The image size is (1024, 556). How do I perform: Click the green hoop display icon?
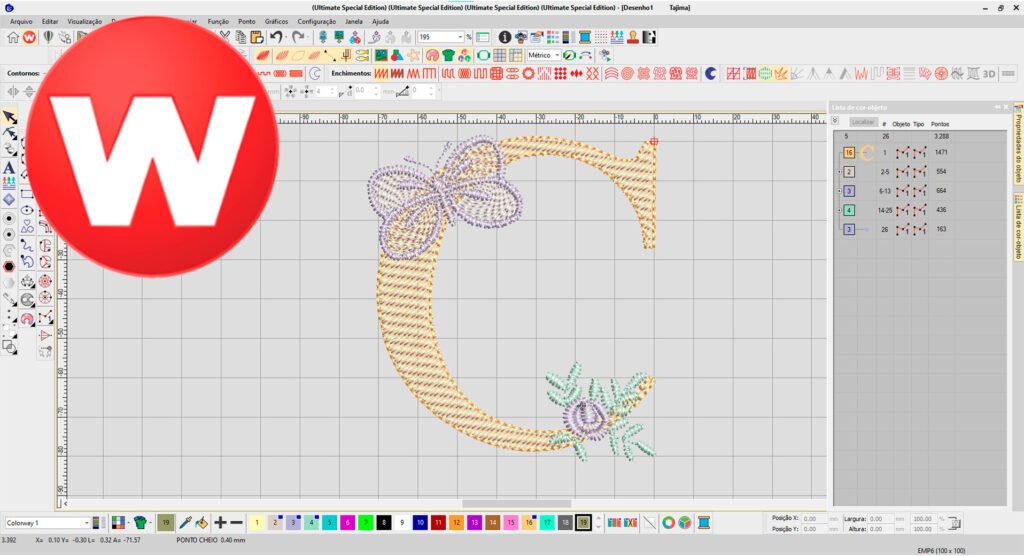pyautogui.click(x=483, y=56)
